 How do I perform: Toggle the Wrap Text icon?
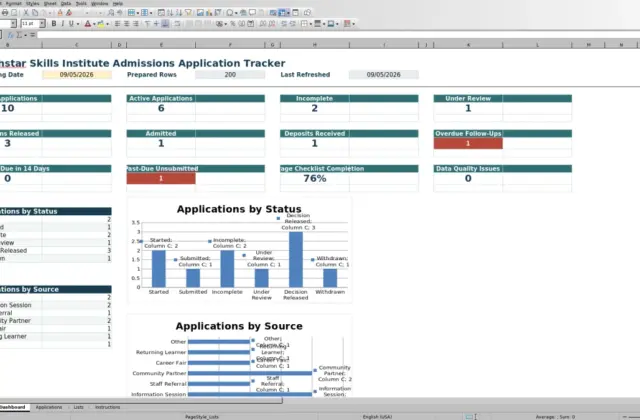click(x=177, y=24)
